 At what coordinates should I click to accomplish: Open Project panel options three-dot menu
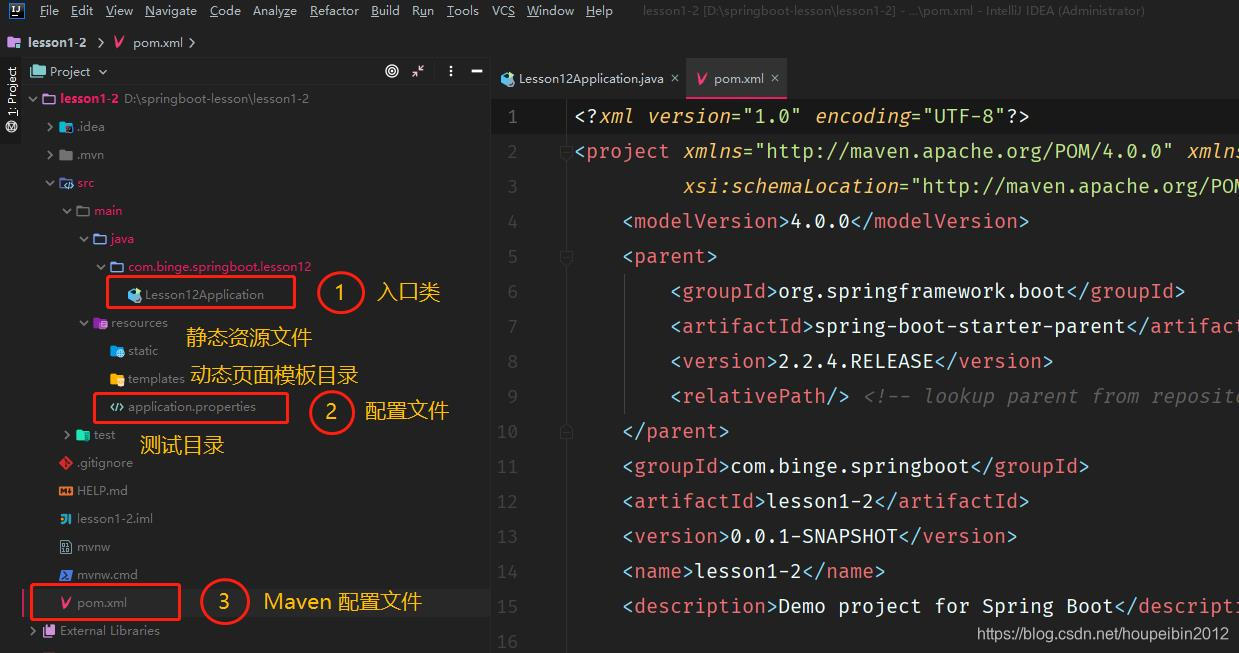(451, 71)
